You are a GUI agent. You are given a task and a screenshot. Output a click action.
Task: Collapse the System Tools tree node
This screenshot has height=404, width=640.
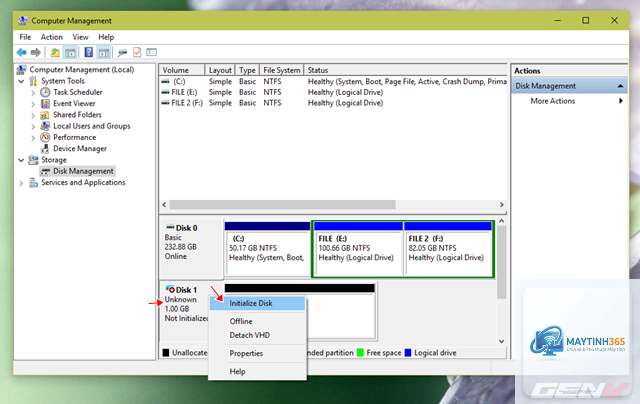coord(21,81)
